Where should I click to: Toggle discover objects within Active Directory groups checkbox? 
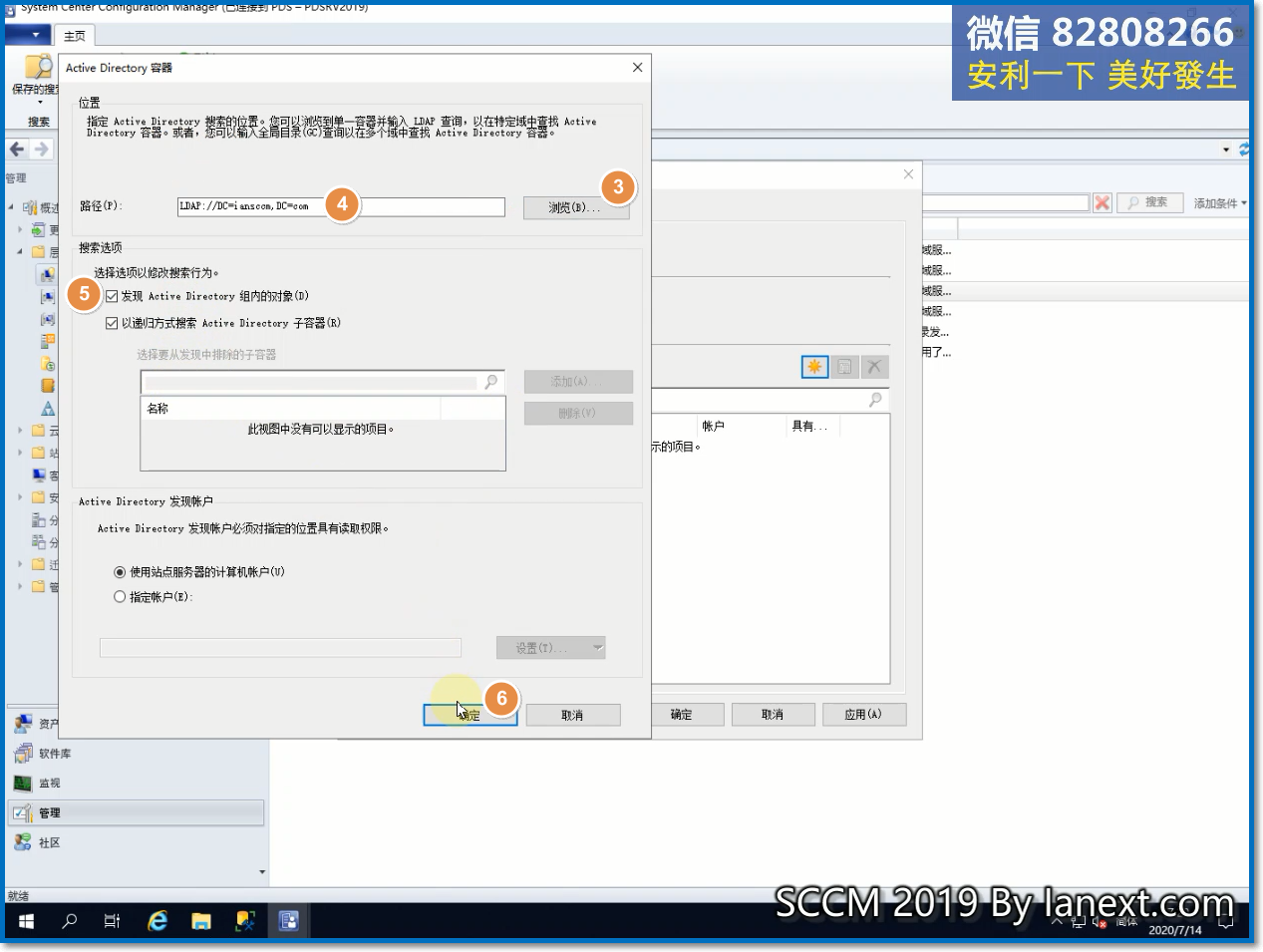112,296
